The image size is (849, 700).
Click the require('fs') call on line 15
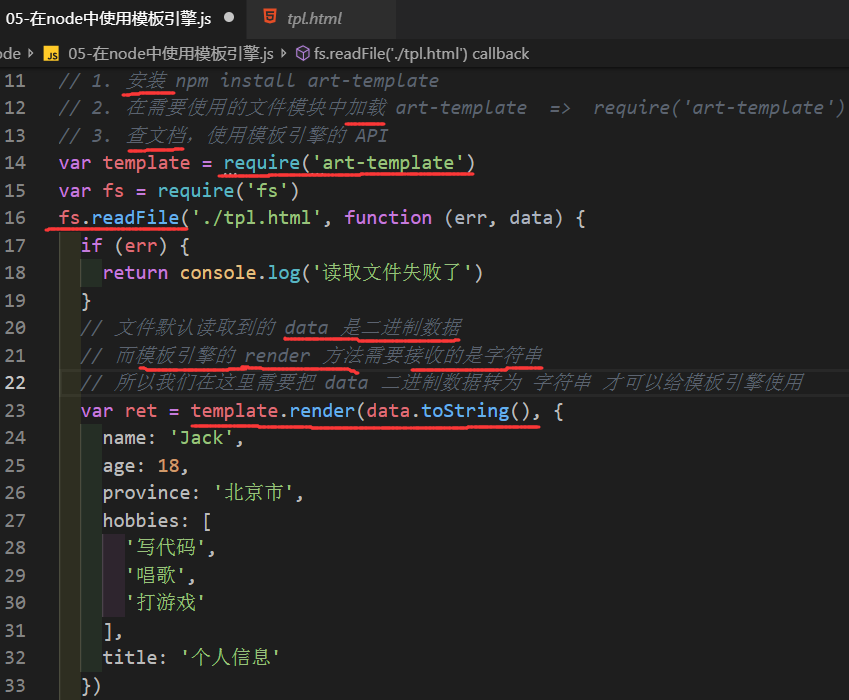point(228,191)
